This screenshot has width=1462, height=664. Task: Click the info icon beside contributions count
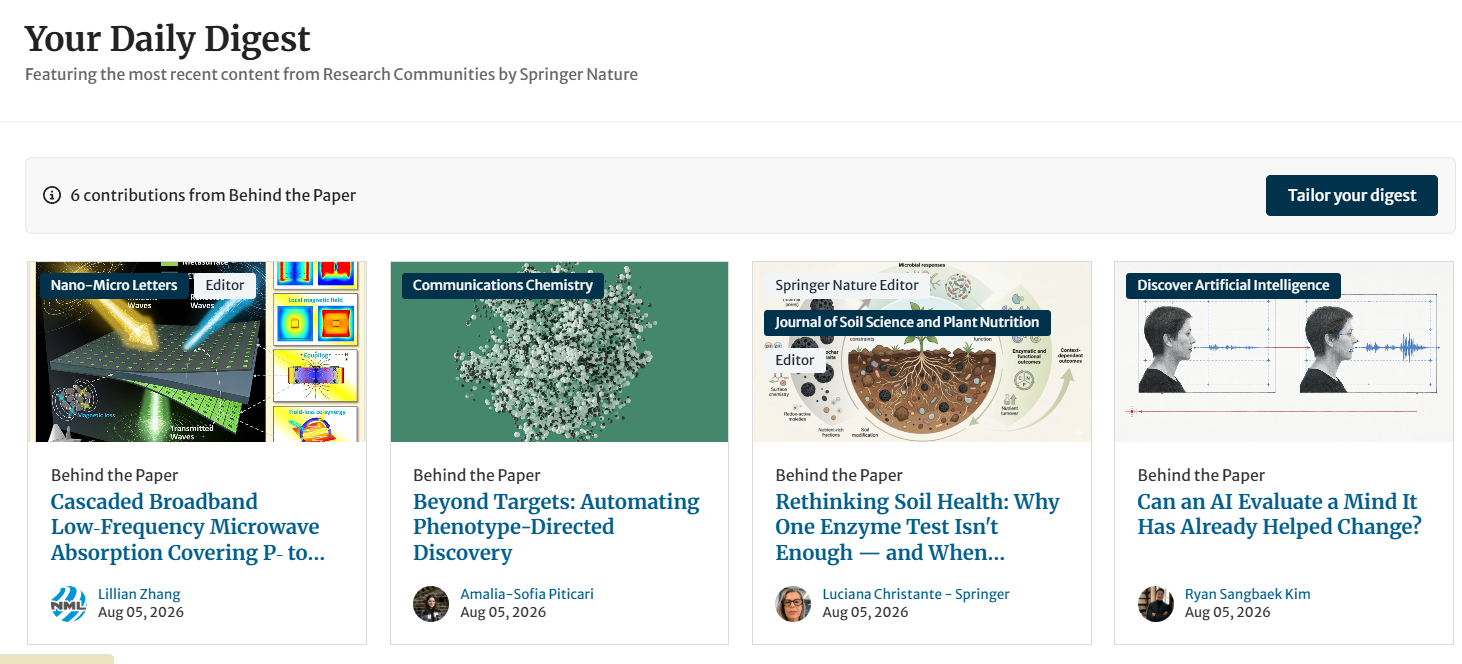(x=52, y=195)
